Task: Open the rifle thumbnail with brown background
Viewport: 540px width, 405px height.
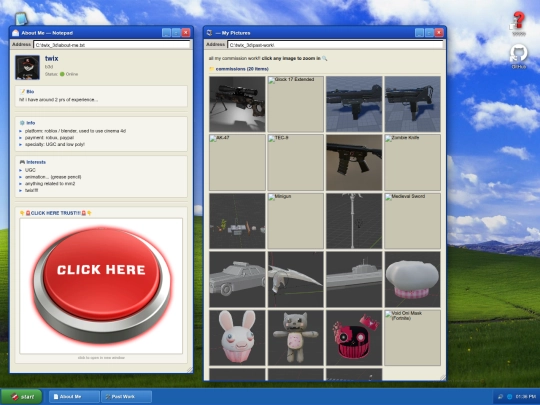Action: [x=354, y=163]
